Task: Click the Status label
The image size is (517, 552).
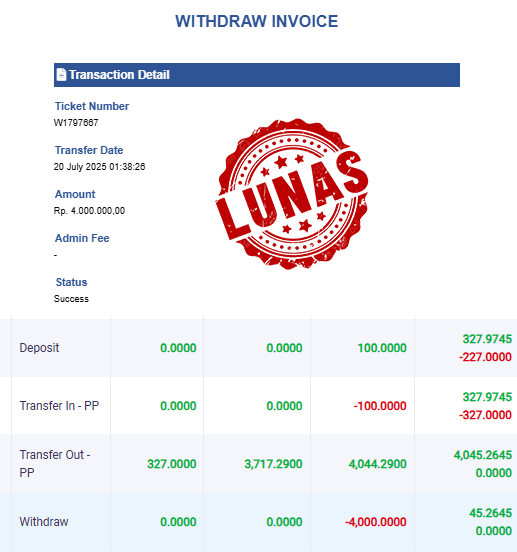Action: point(71,282)
